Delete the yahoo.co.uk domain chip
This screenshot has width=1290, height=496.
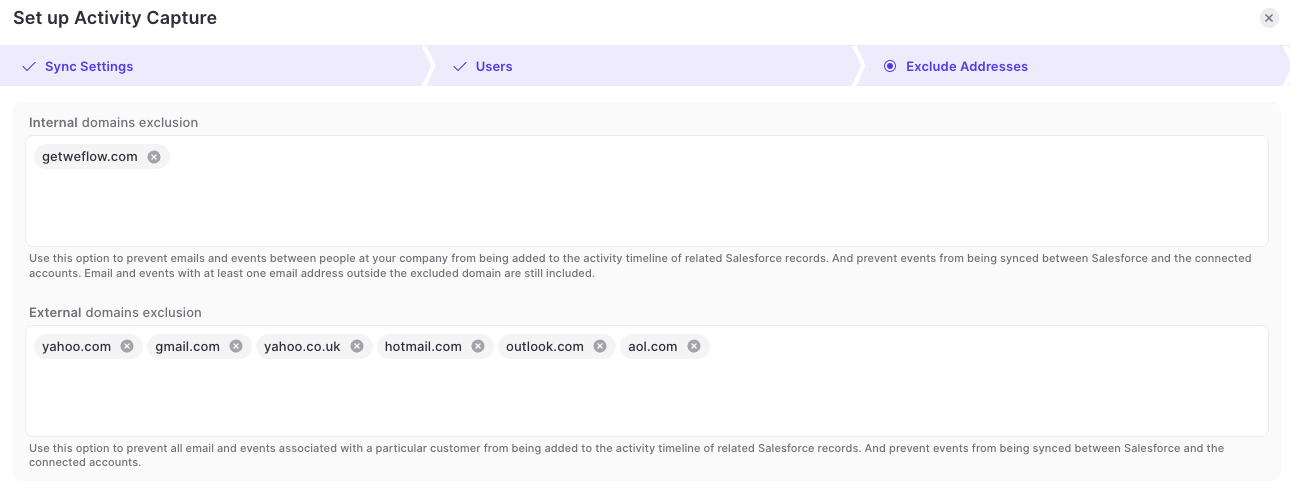(x=357, y=347)
